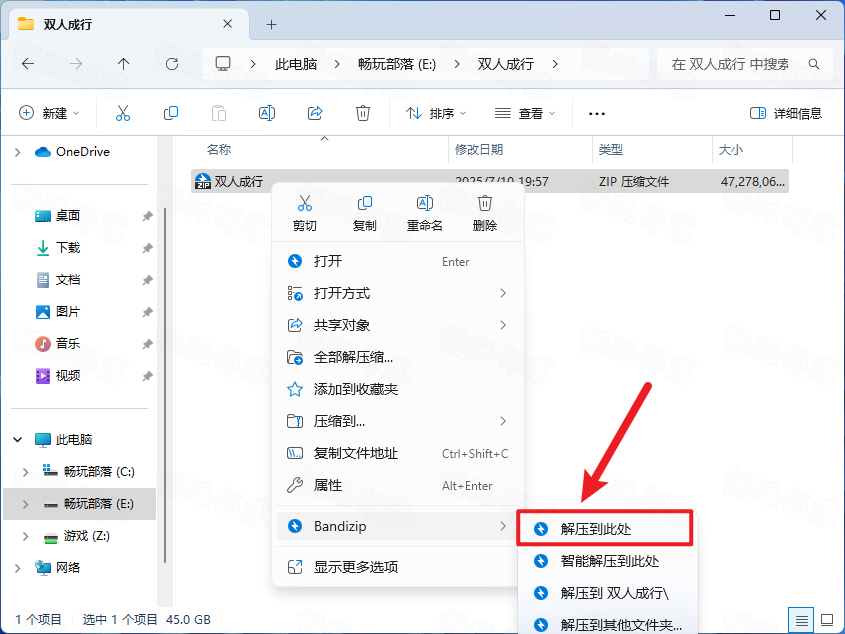Image resolution: width=845 pixels, height=634 pixels.
Task: Click the Share icon in the toolbar
Action: click(x=315, y=113)
